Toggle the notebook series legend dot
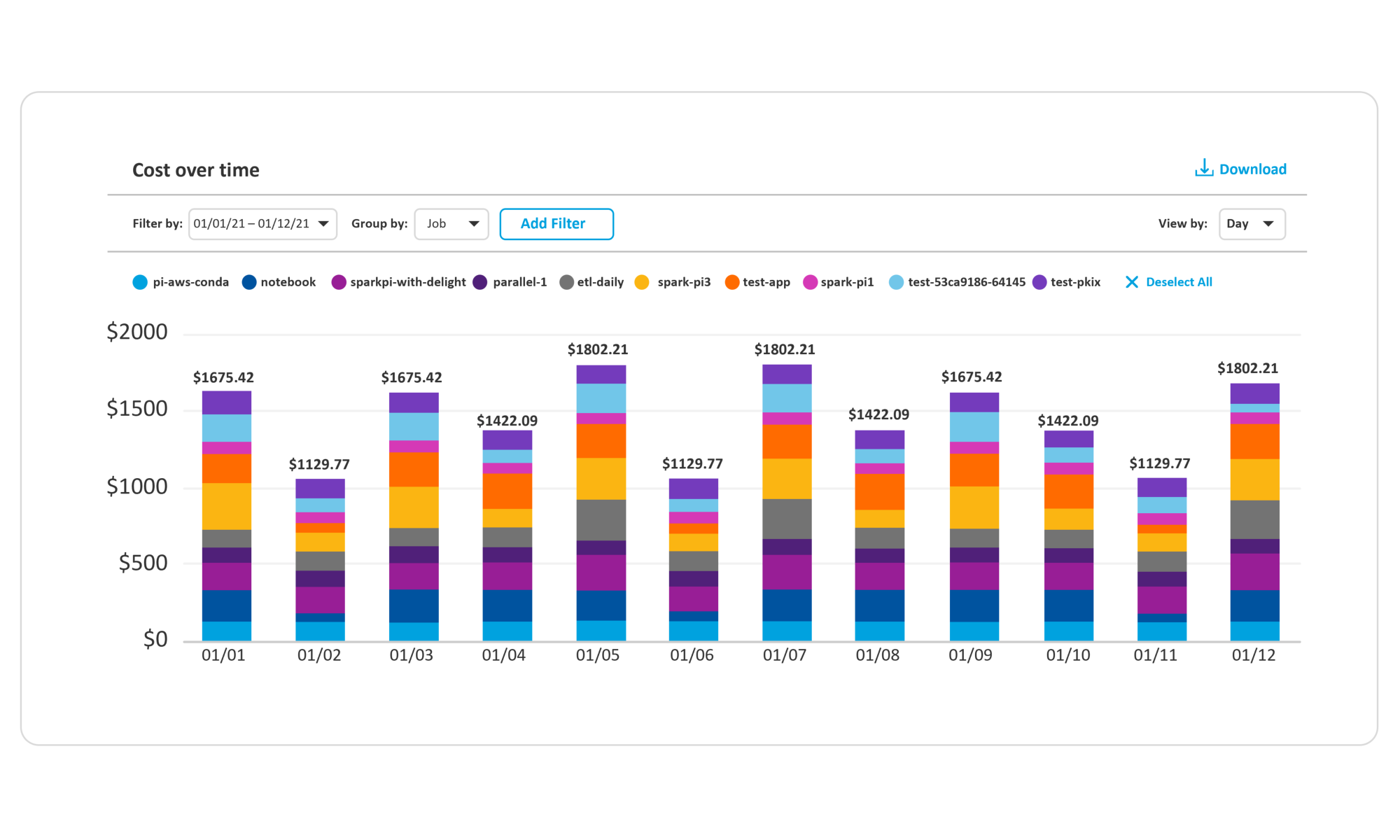1400x840 pixels. (x=249, y=282)
